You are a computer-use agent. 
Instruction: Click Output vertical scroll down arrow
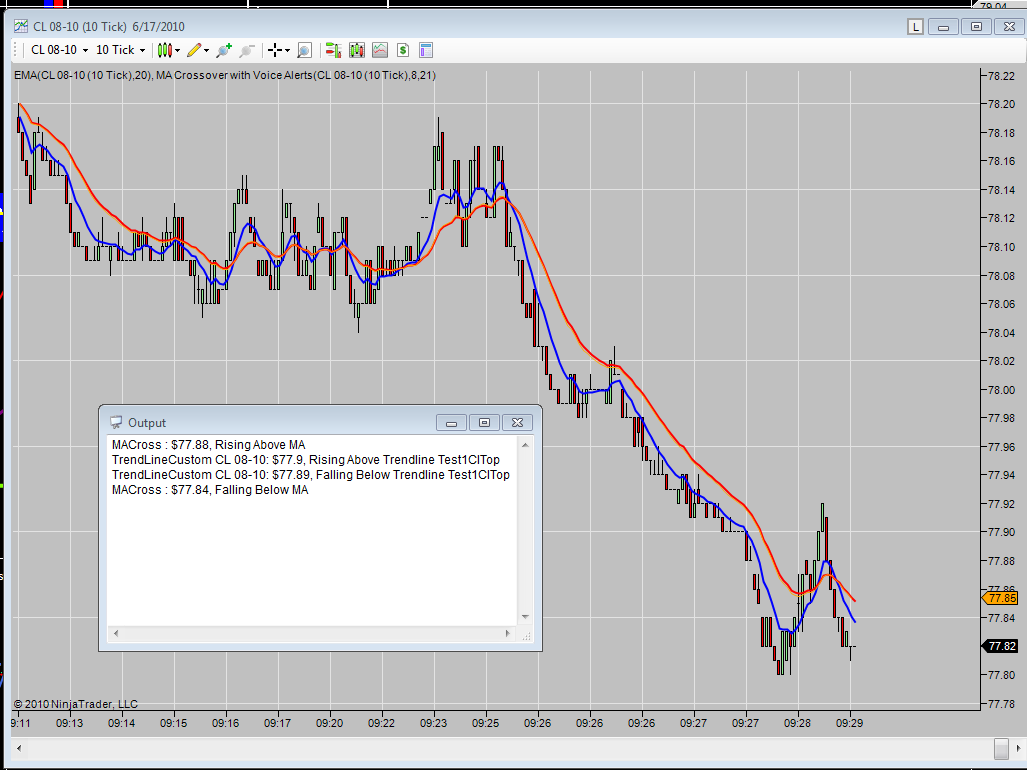pos(525,617)
